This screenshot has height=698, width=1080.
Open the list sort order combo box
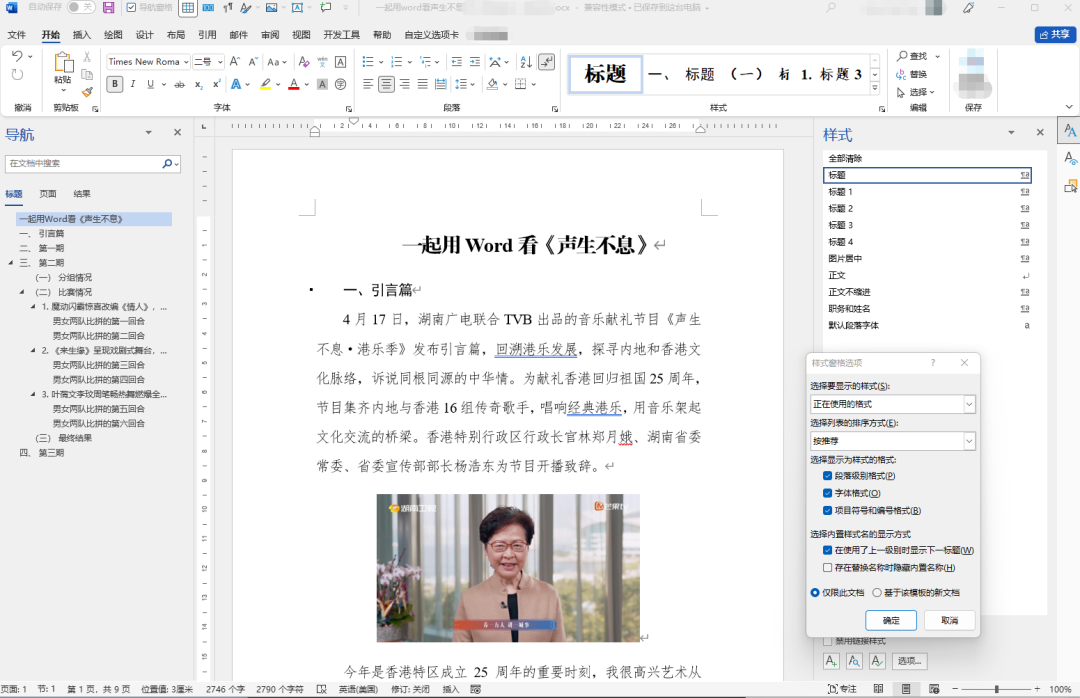(x=893, y=441)
